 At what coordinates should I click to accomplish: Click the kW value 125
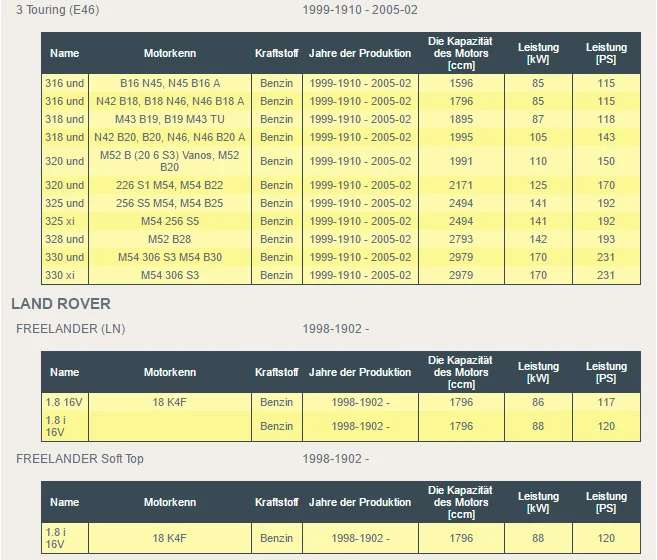pos(538,185)
